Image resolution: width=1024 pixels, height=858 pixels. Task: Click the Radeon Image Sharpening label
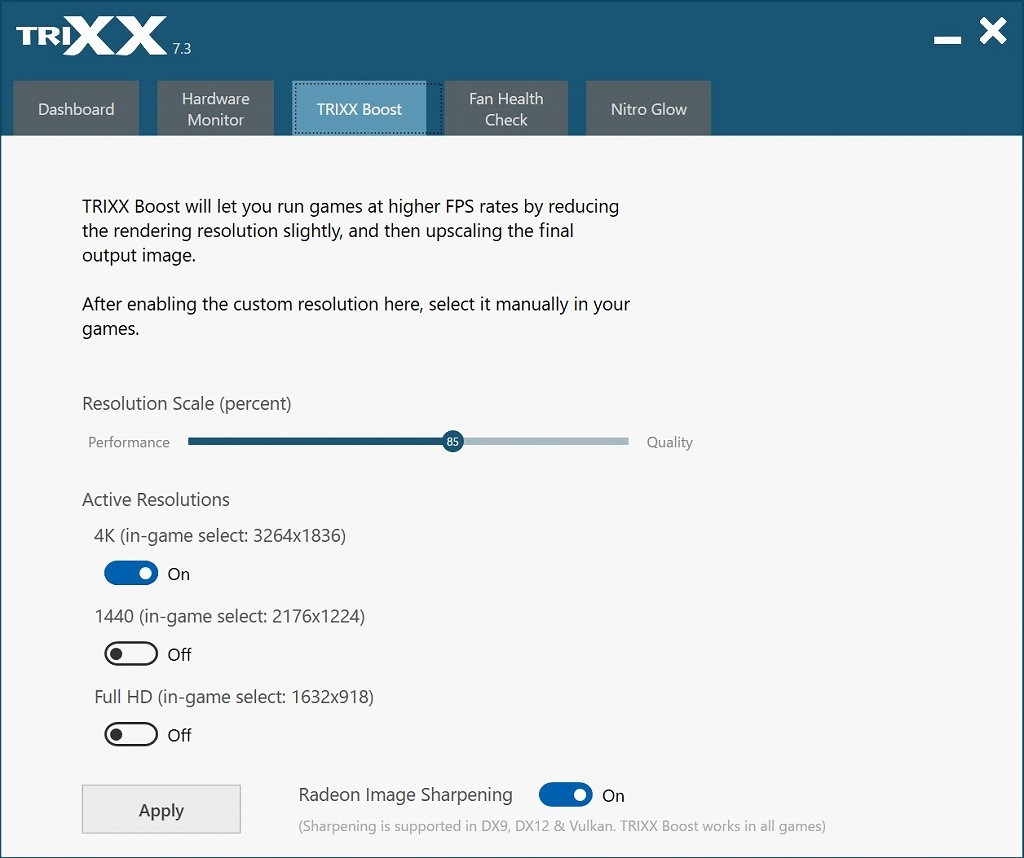point(406,795)
